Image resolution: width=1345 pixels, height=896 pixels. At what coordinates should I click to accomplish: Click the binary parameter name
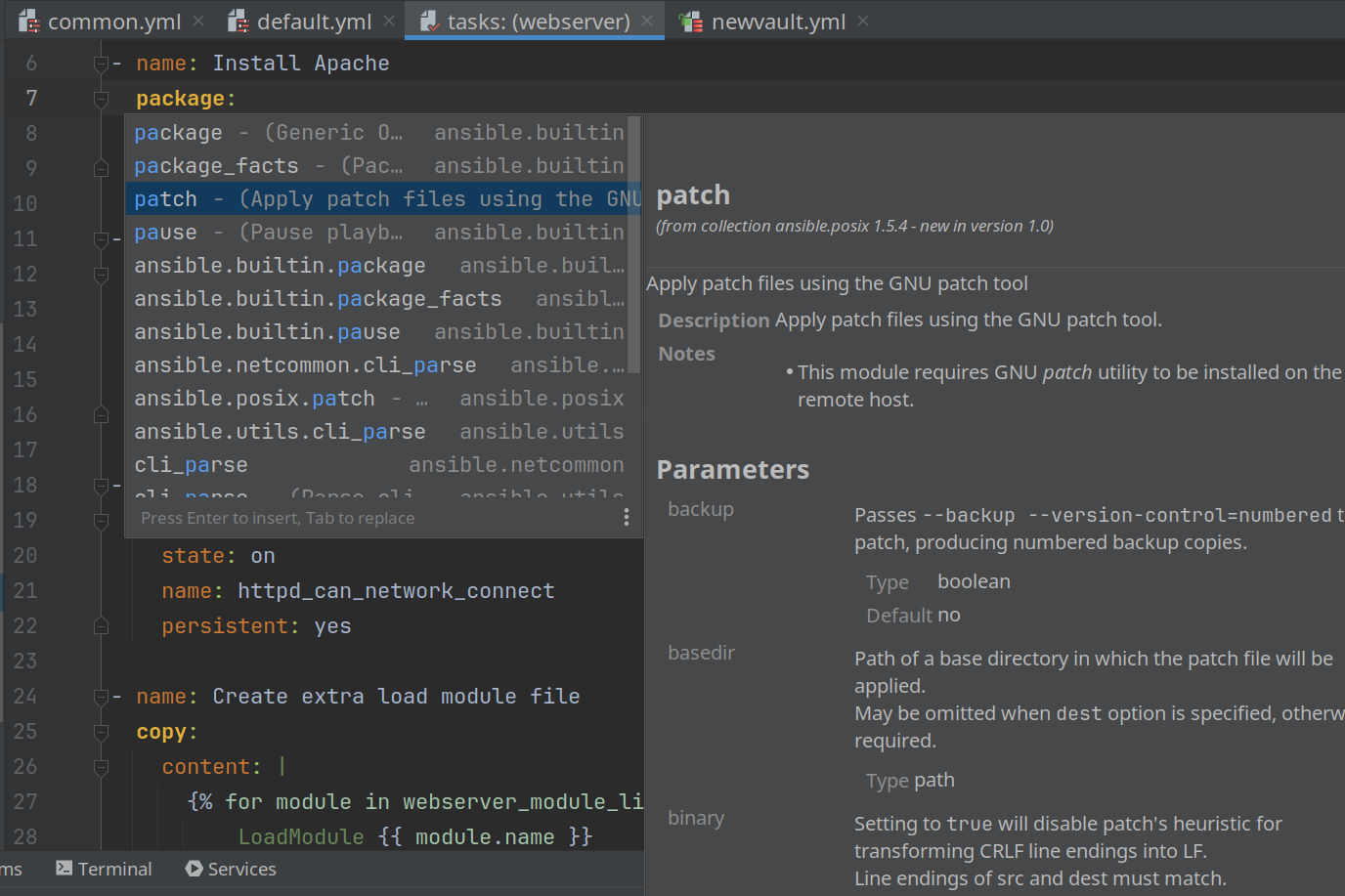696,818
